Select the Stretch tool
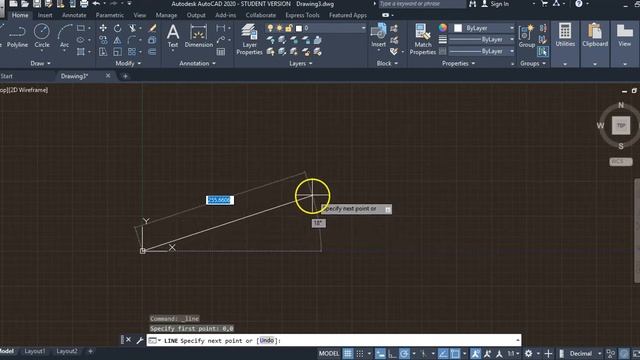The height and width of the screenshot is (360, 640). (103, 52)
